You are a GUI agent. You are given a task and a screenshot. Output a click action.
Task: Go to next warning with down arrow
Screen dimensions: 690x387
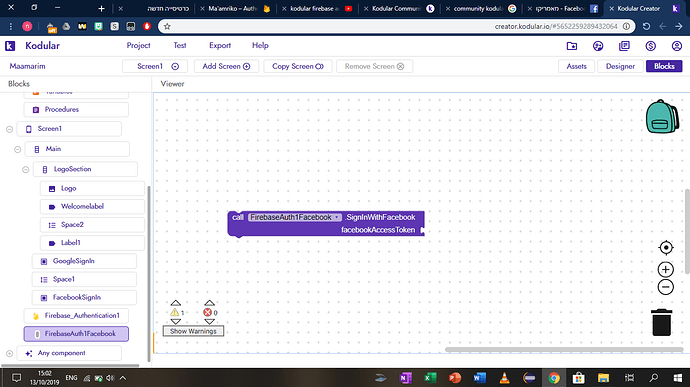[176, 321]
